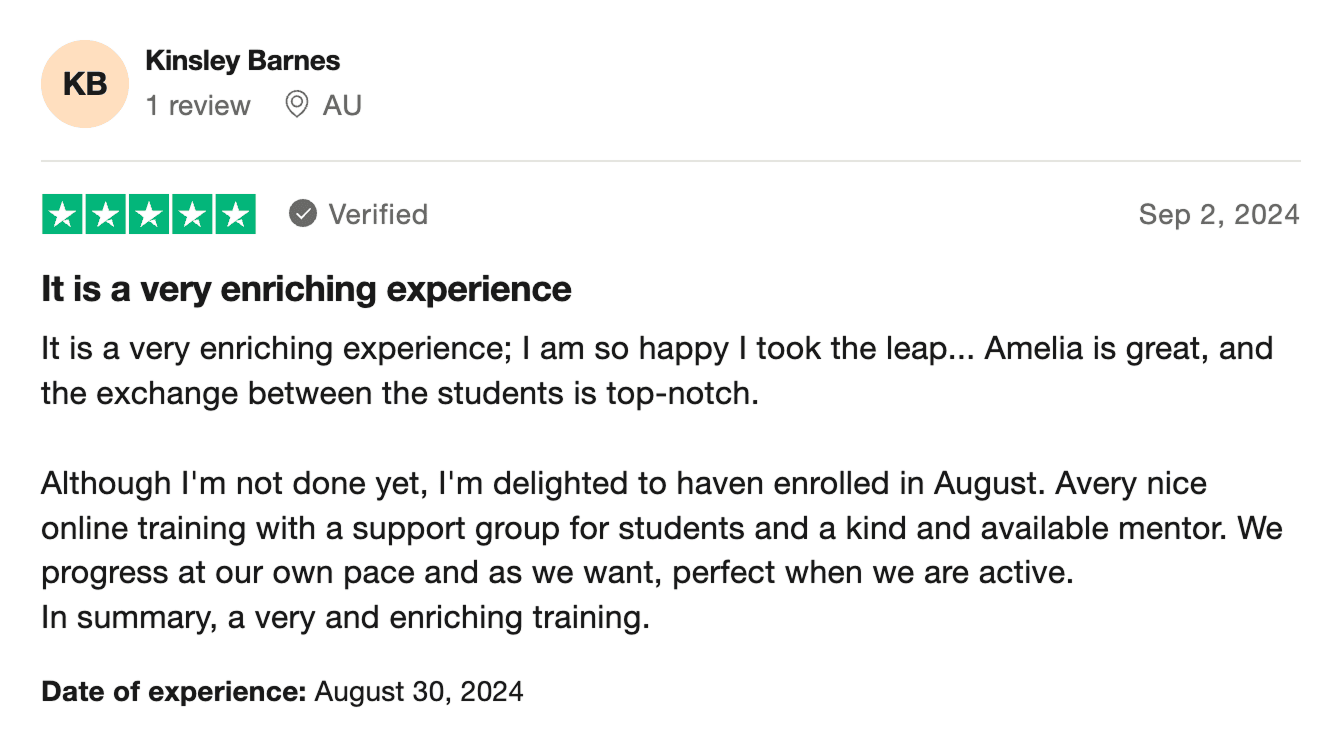The height and width of the screenshot is (740, 1340).
Task: Click the "Date of experience:" label
Action: pyautogui.click(x=173, y=691)
